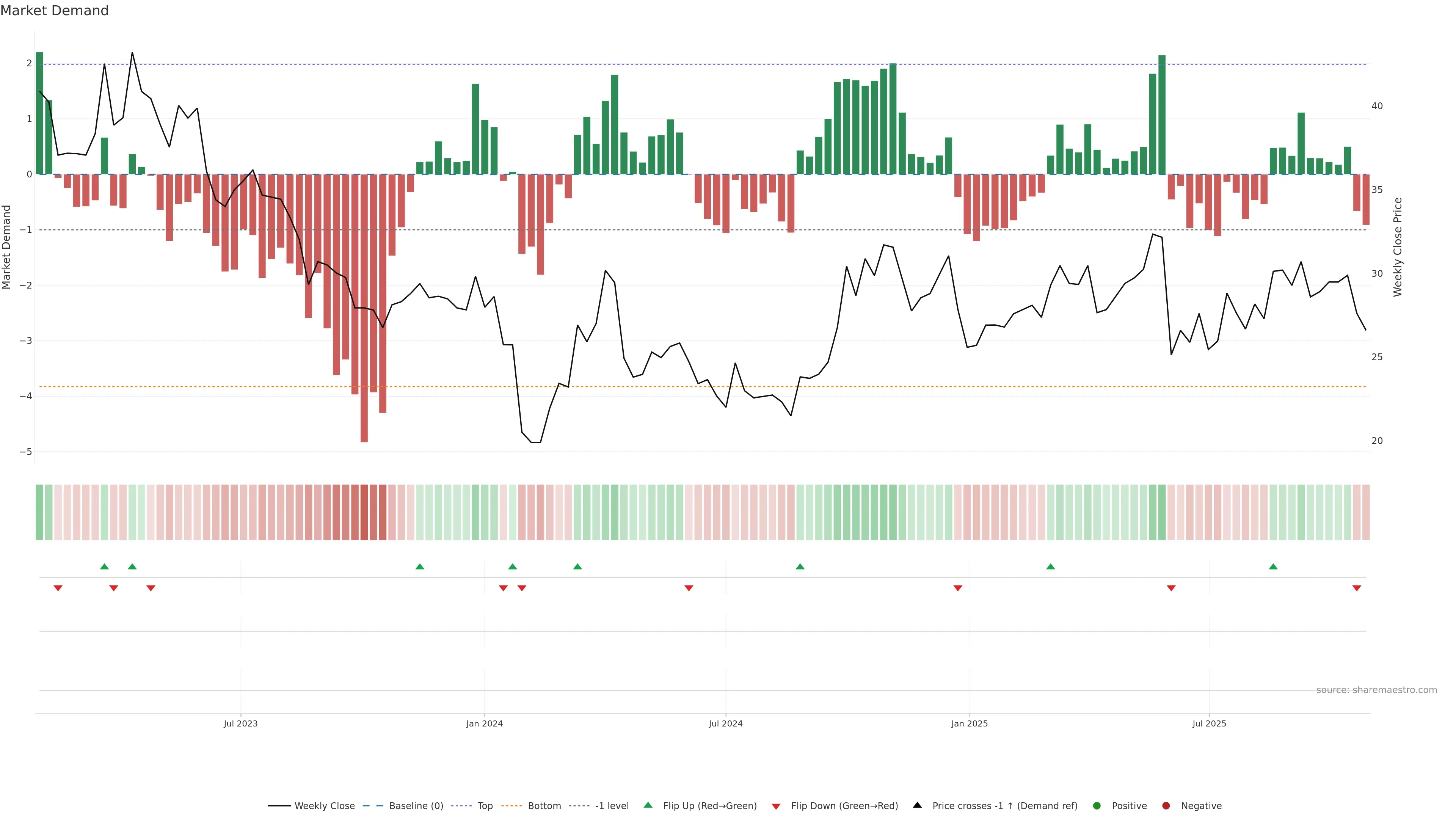This screenshot has width=1456, height=819.
Task: Click the Market Demand chart title
Action: tap(54, 11)
